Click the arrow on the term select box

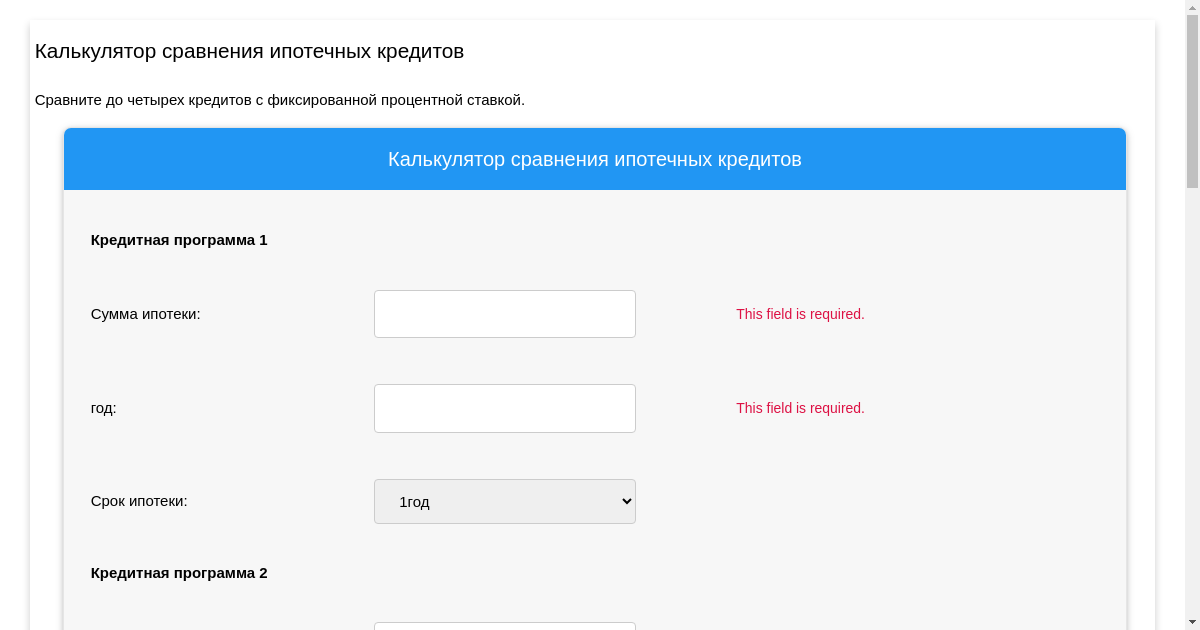click(627, 501)
